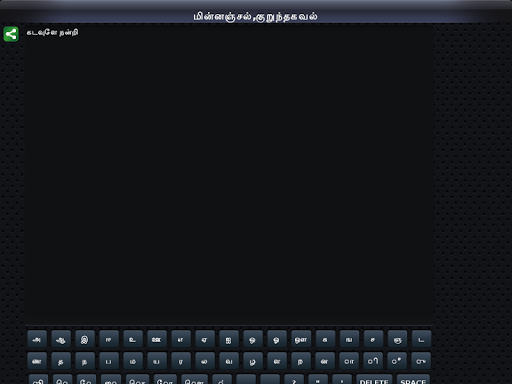Select the ண consonant key
The width and height of the screenshot is (512, 384).
pyautogui.click(x=37, y=361)
